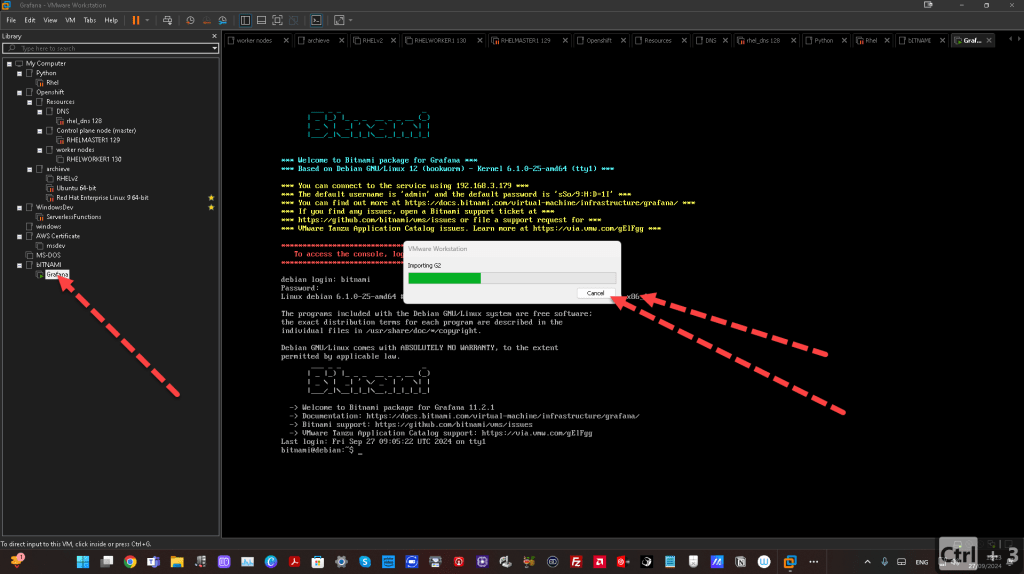Open the power options dropdown arrow
Screen dimensions: 1024x574
147,20
